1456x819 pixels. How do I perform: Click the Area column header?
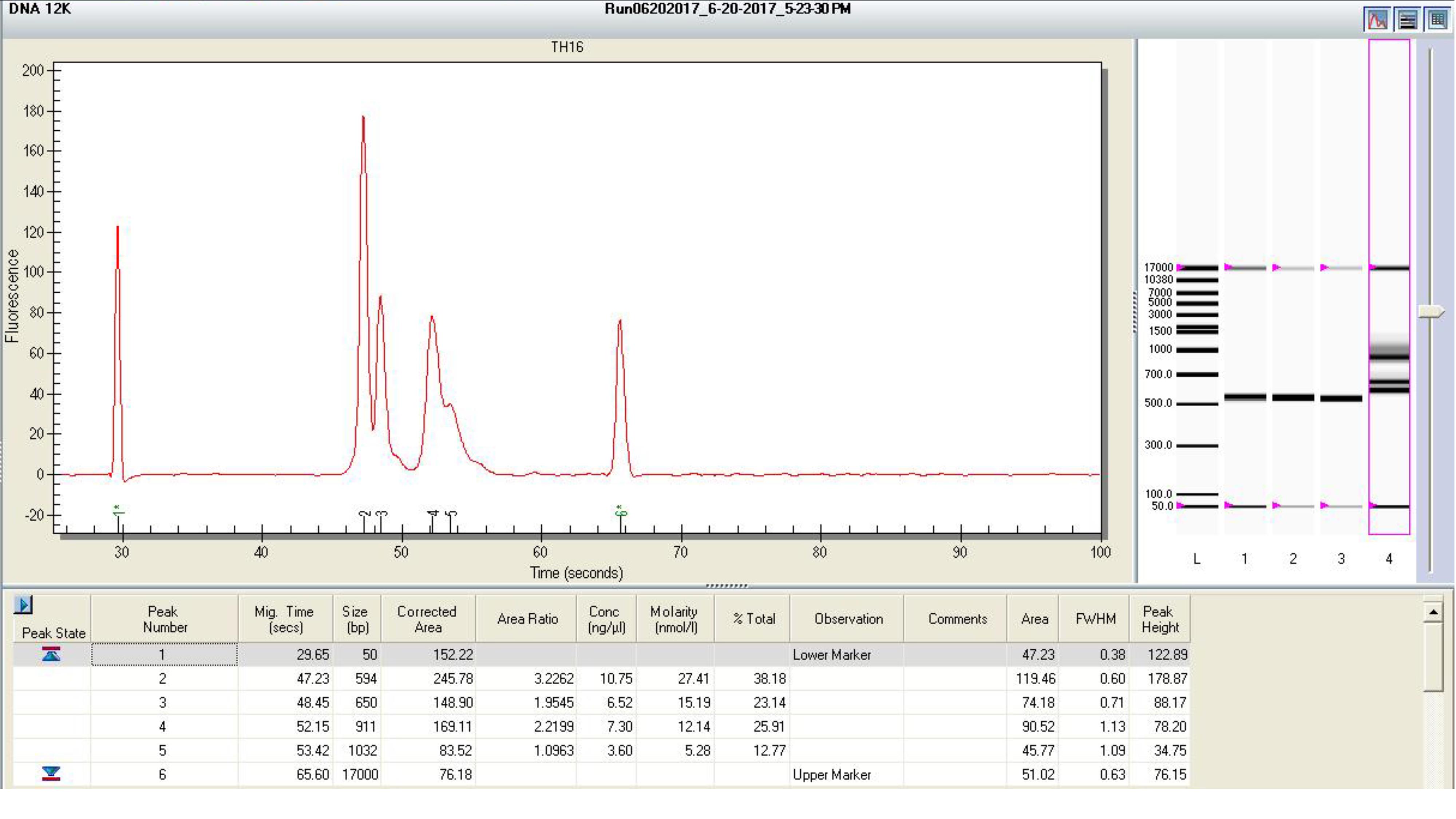click(1033, 619)
